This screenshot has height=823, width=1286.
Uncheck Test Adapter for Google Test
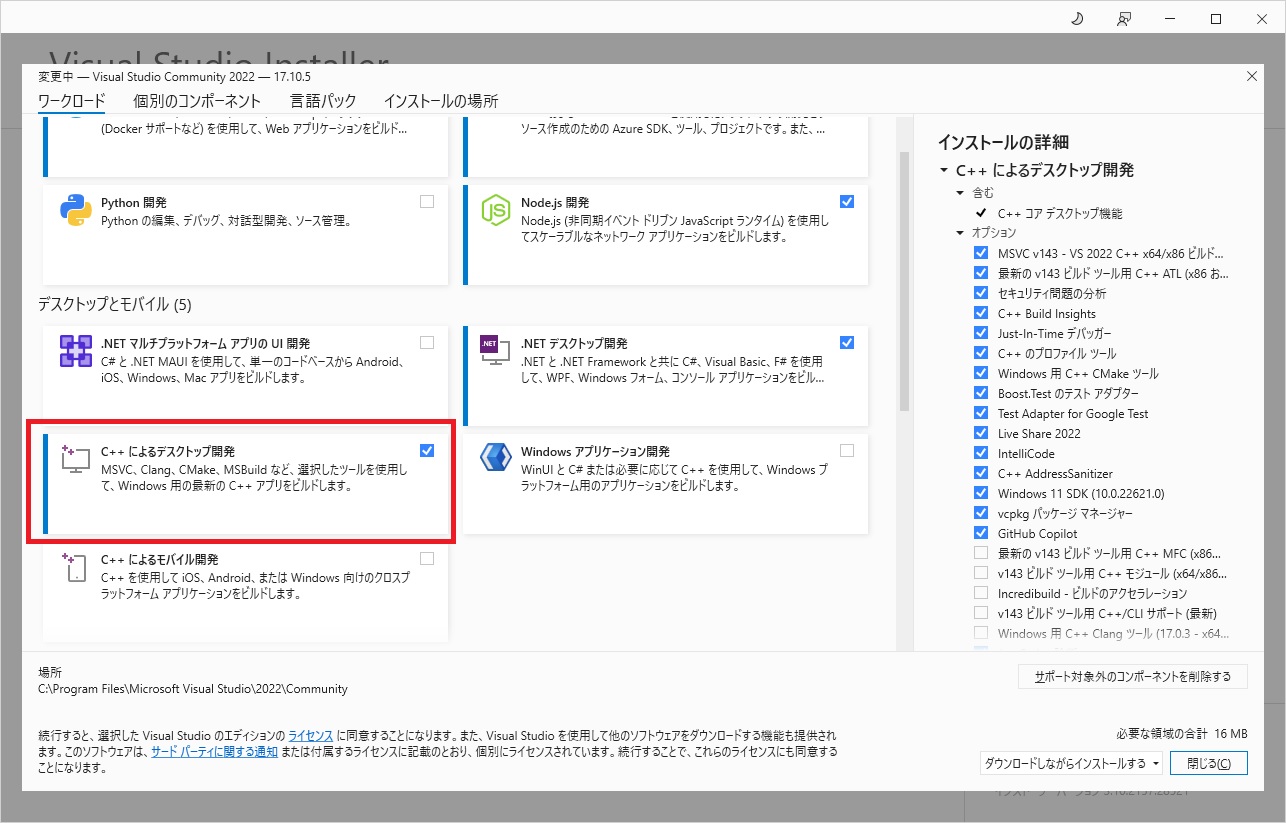click(x=980, y=413)
